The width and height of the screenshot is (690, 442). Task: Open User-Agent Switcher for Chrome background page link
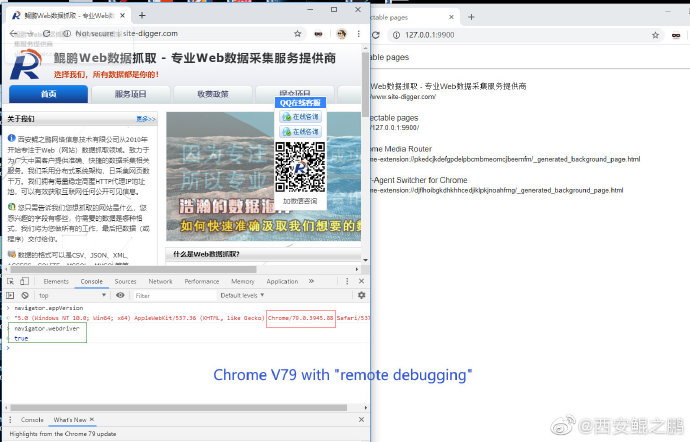[497, 190]
